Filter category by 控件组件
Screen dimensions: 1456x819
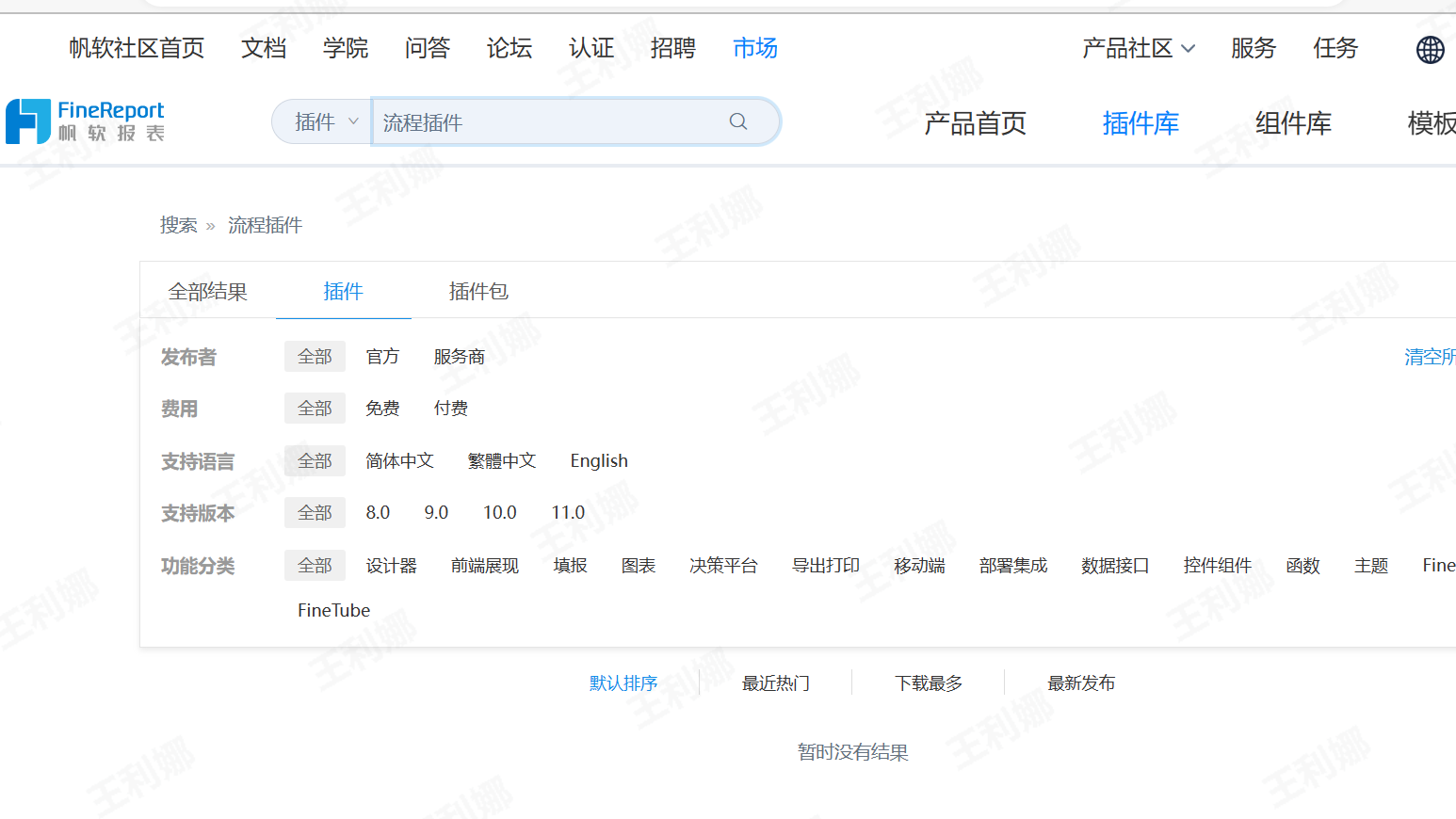1218,566
